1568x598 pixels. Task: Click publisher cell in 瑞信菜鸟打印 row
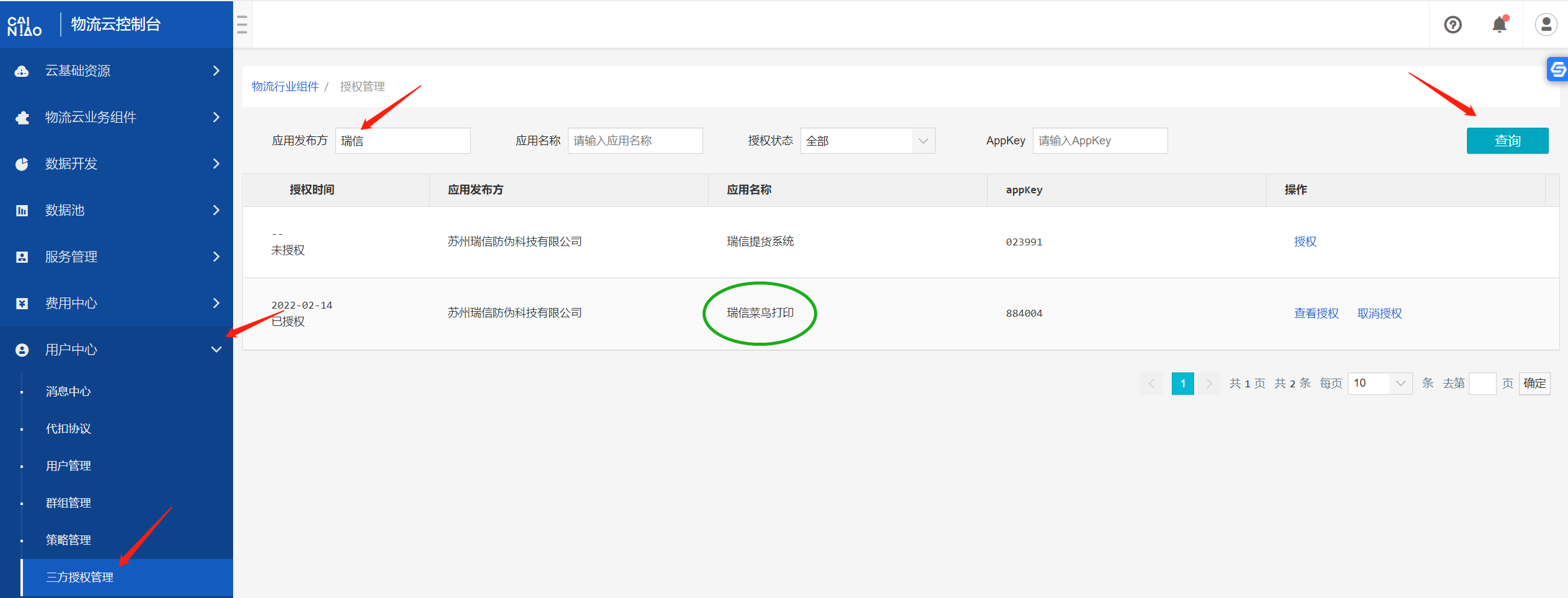tap(515, 313)
